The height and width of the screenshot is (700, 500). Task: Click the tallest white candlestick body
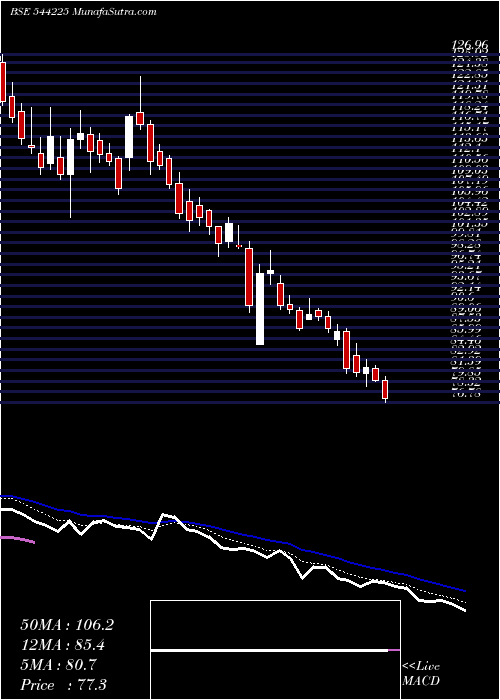tap(260, 309)
